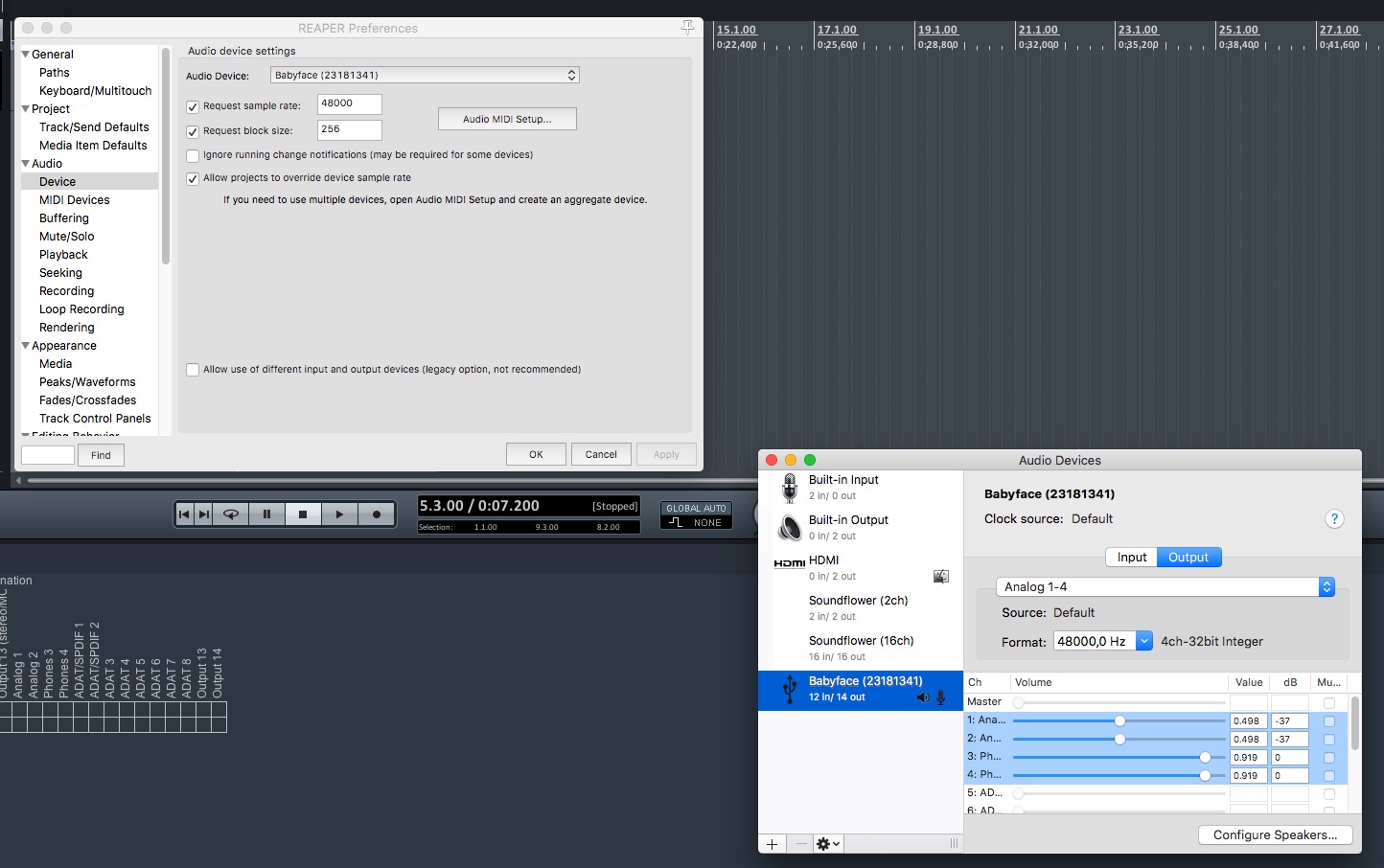Image resolution: width=1384 pixels, height=868 pixels.
Task: Open the Audio Device dropdown in Preferences
Action: (x=425, y=75)
